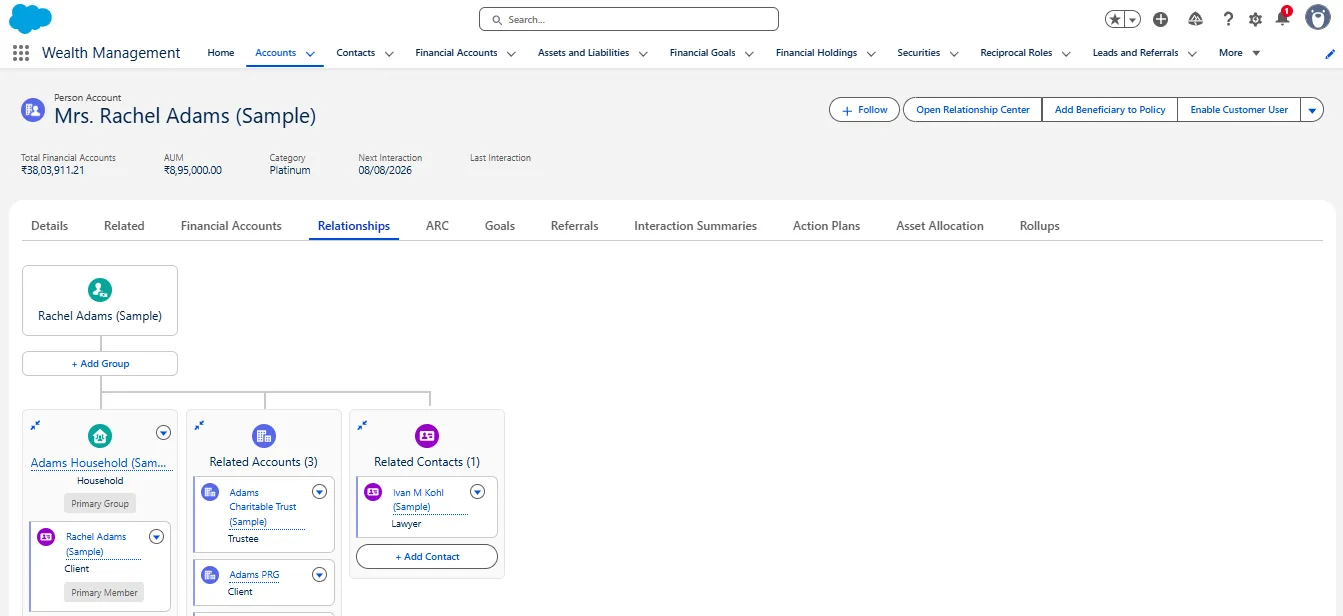Viewport: 1343px width, 616px height.
Task: Open the Asset Allocation tab
Action: pyautogui.click(x=939, y=226)
